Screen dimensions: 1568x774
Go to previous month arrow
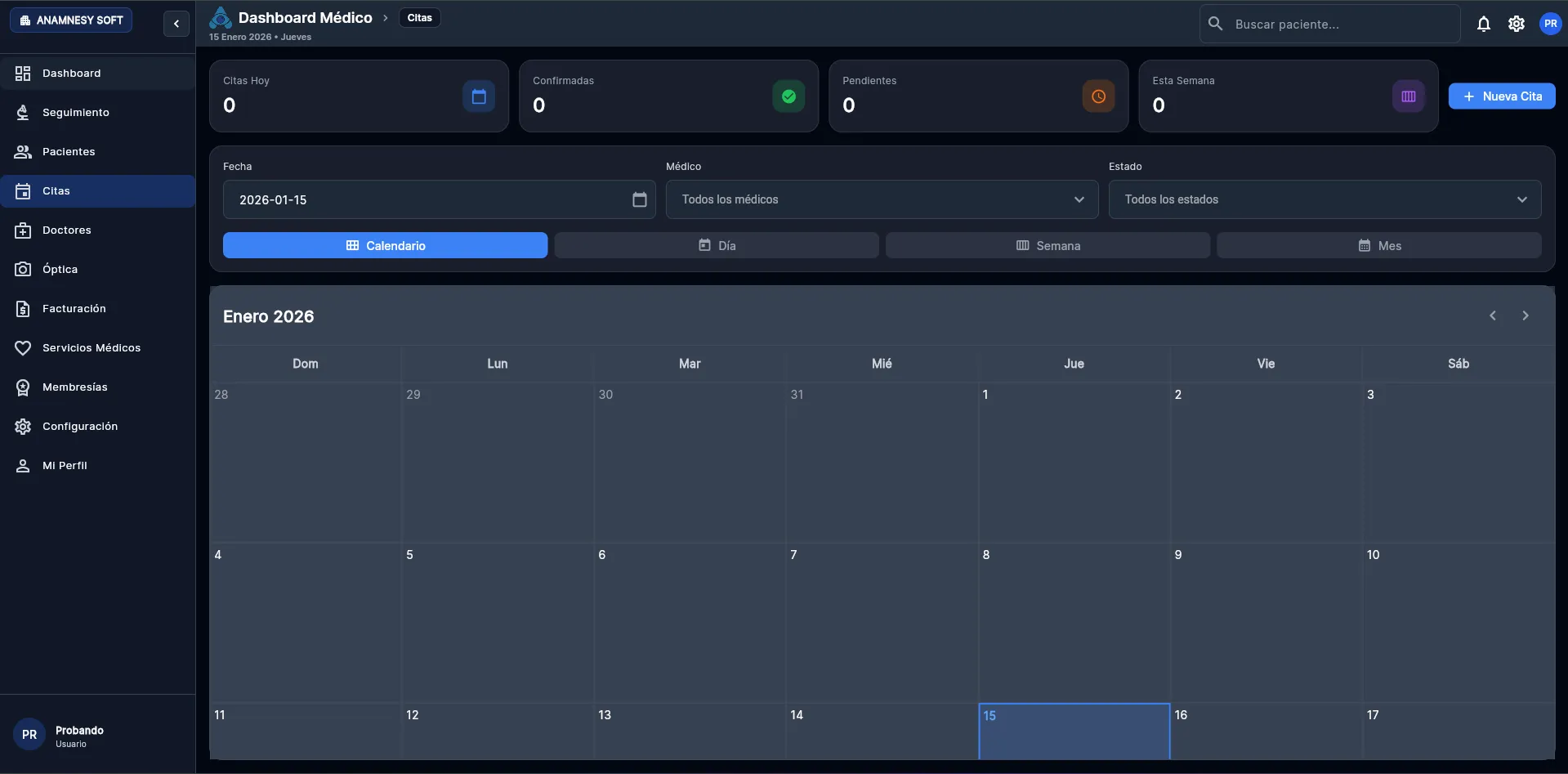coord(1492,315)
